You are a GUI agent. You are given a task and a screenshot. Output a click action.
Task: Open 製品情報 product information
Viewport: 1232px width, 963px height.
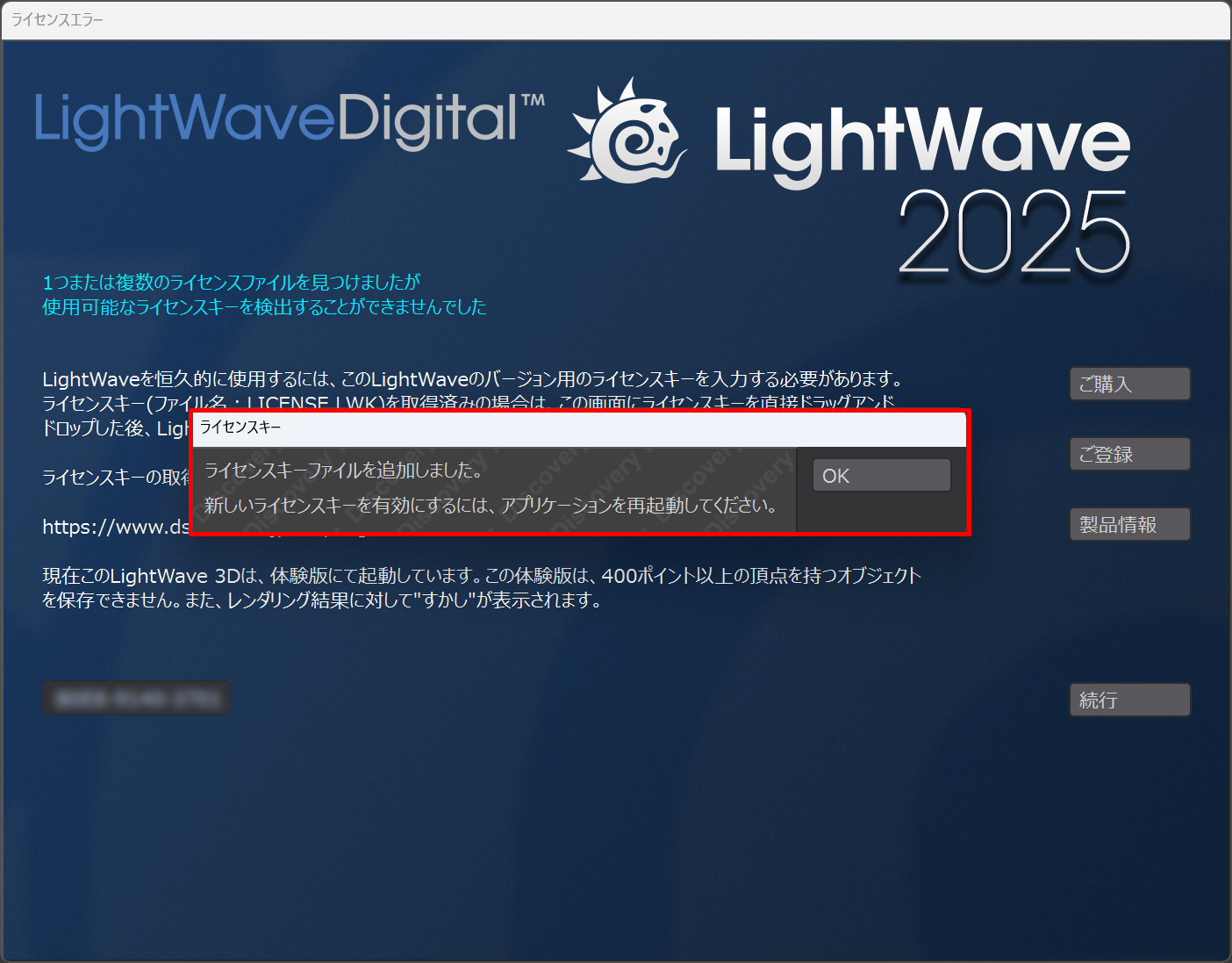pyautogui.click(x=1129, y=524)
